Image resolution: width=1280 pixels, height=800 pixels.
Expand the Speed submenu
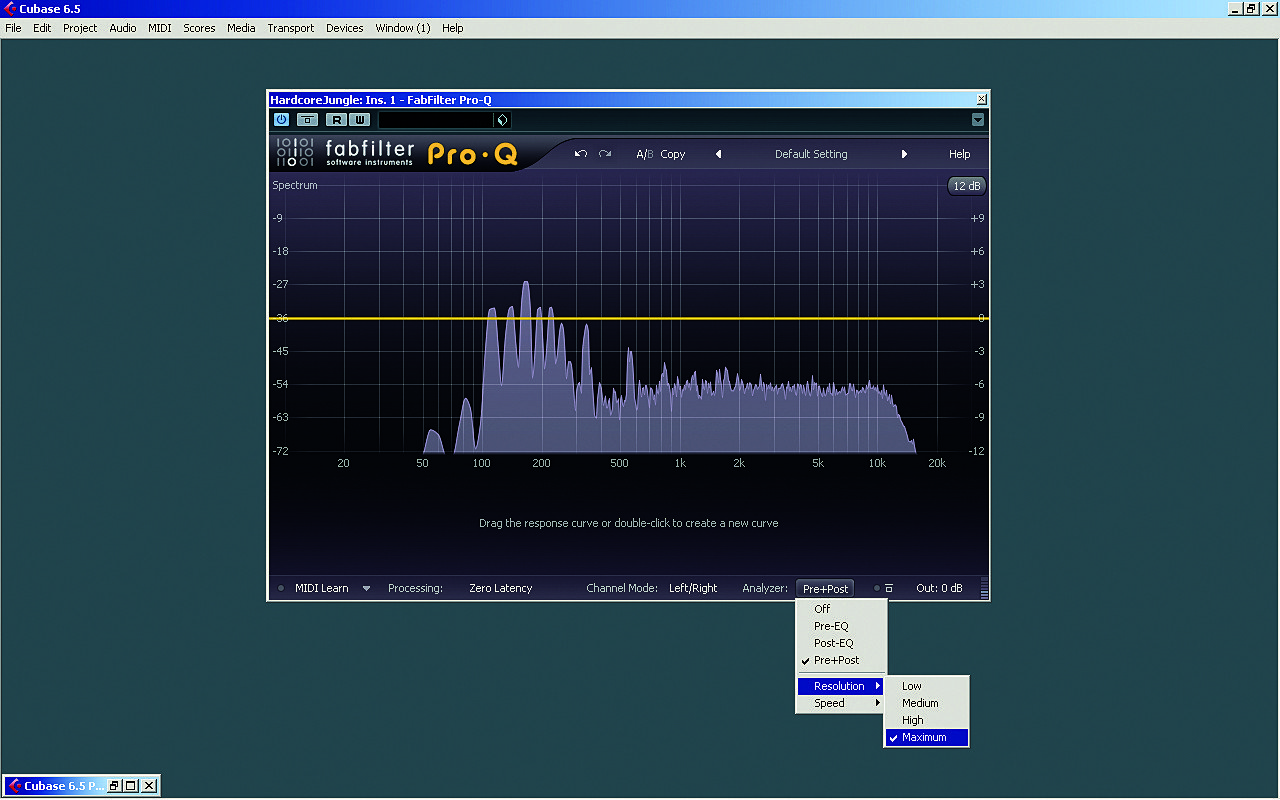pos(841,703)
